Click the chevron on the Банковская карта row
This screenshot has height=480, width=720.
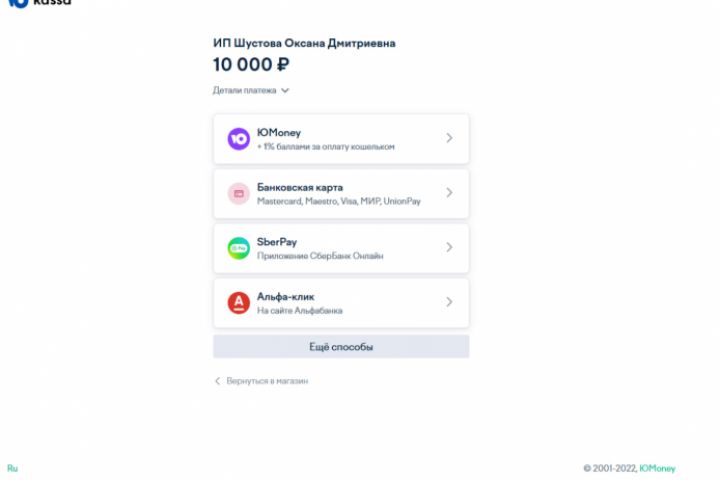[x=449, y=192]
